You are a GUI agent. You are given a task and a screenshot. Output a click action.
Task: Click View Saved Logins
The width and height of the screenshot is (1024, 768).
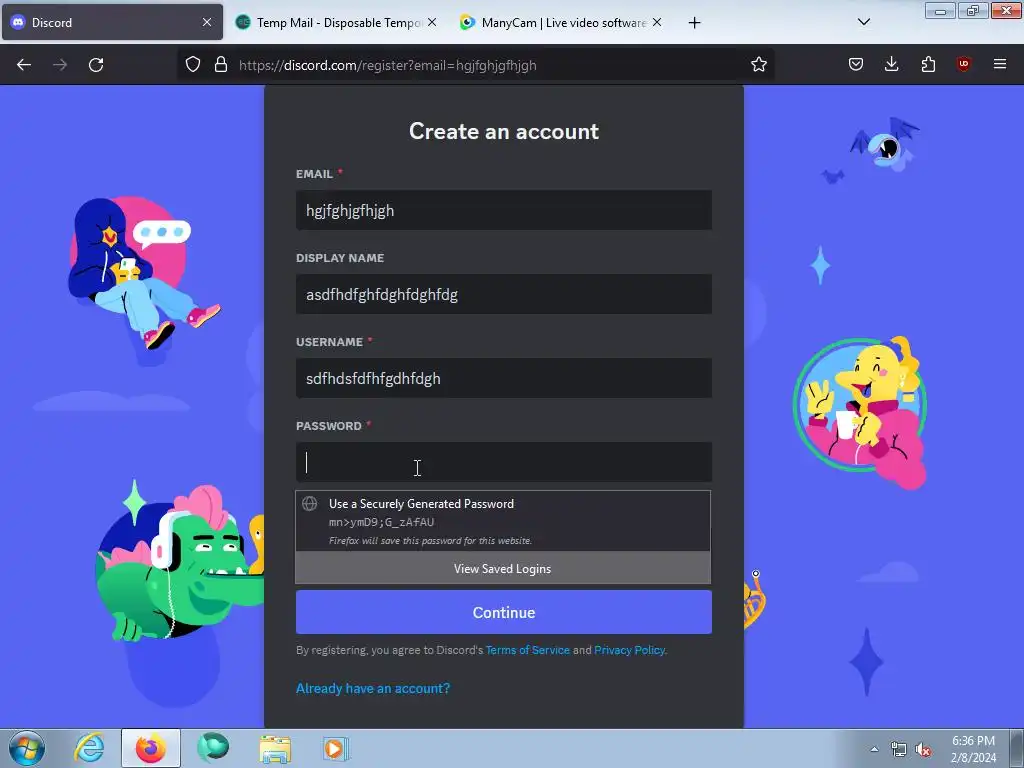click(x=503, y=568)
